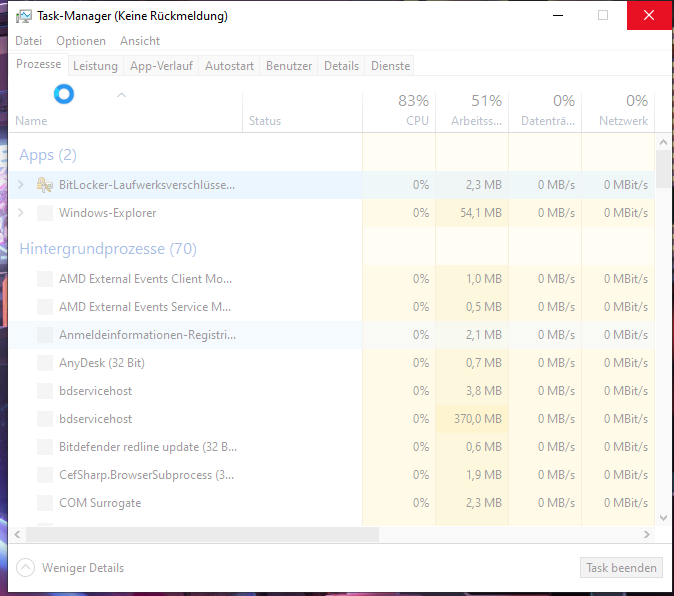Screen dimensions: 674x596
Task: Switch to the Leistung tab
Action: (96, 66)
